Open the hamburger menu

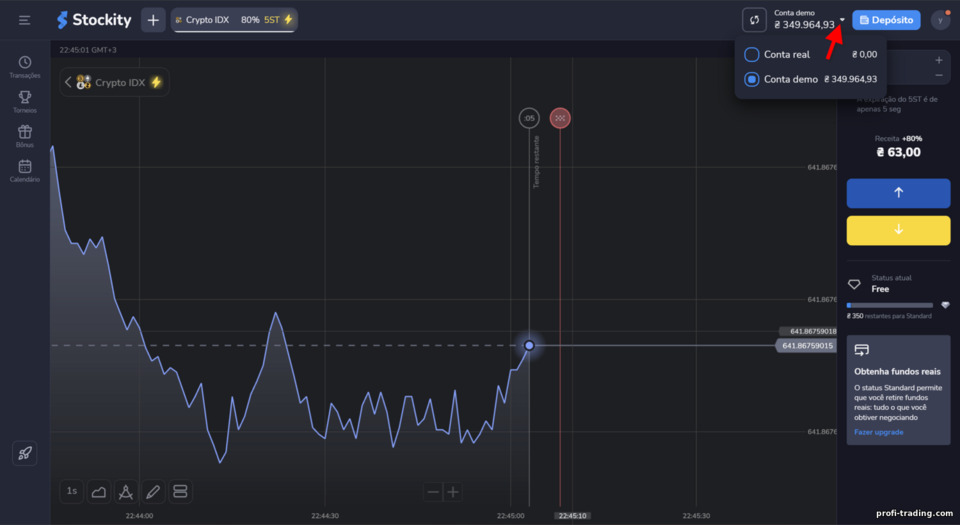pos(24,20)
